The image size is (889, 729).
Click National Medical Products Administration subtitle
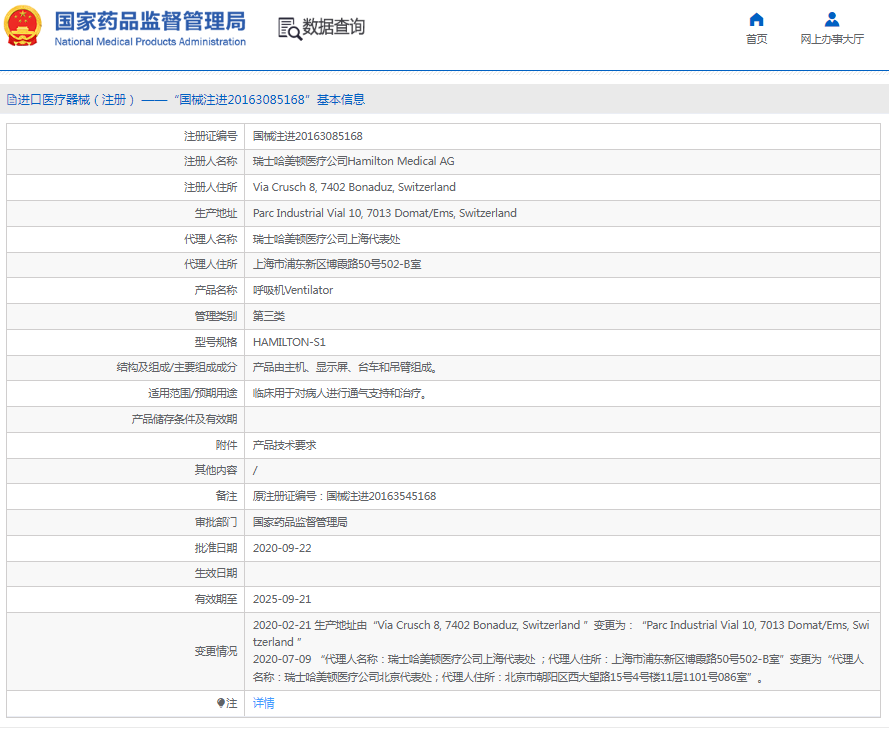pyautogui.click(x=150, y=42)
